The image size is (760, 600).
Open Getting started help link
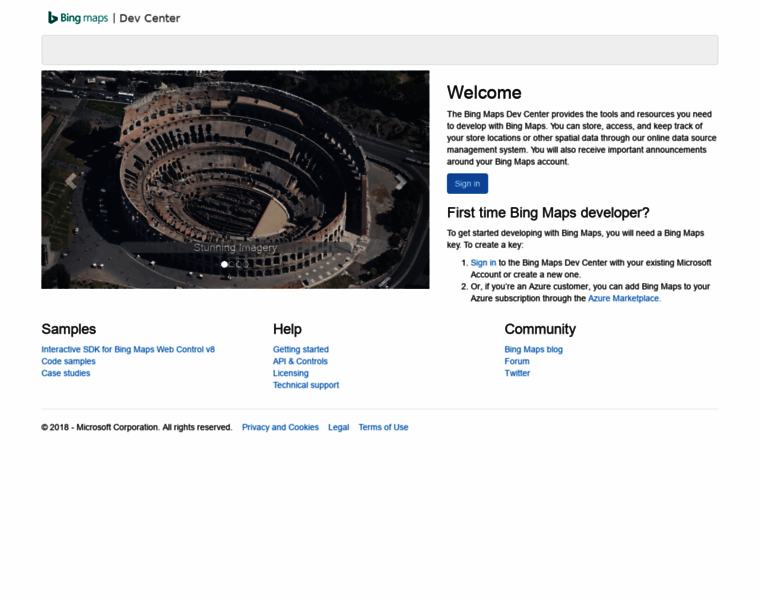300,350
